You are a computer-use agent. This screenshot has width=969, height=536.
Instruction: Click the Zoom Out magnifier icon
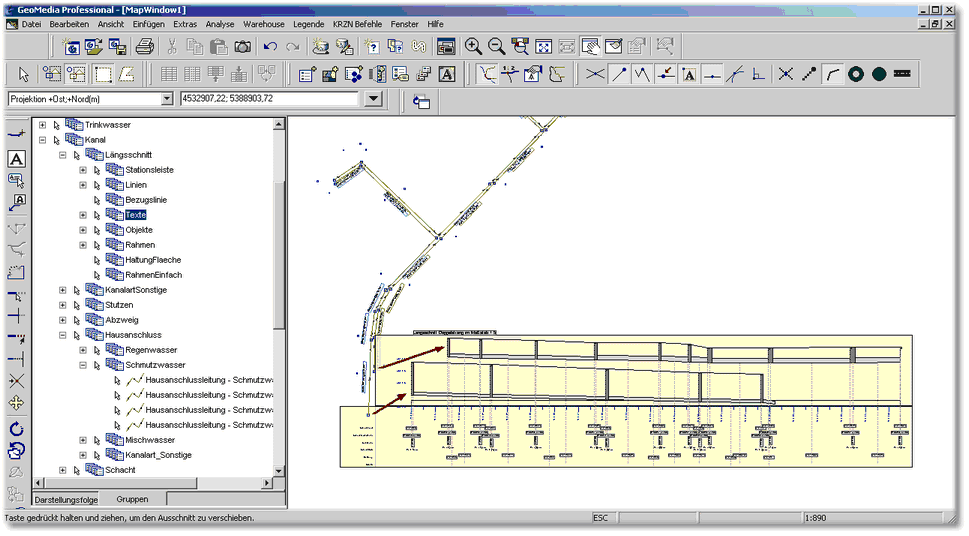[496, 46]
